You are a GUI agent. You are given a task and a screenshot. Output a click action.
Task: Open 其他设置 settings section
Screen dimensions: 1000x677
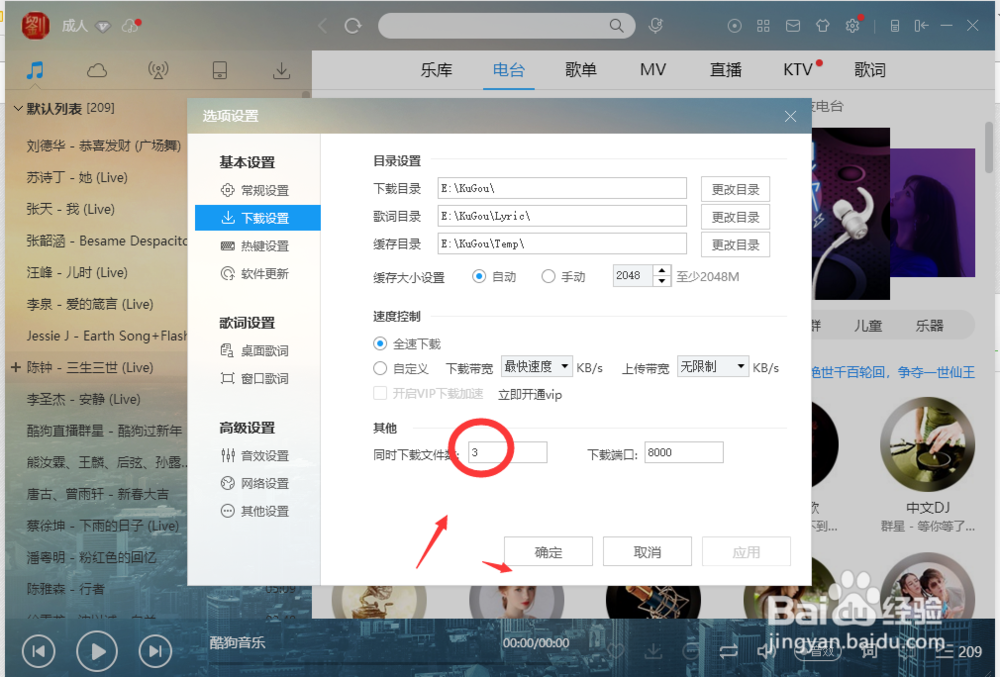coord(255,511)
